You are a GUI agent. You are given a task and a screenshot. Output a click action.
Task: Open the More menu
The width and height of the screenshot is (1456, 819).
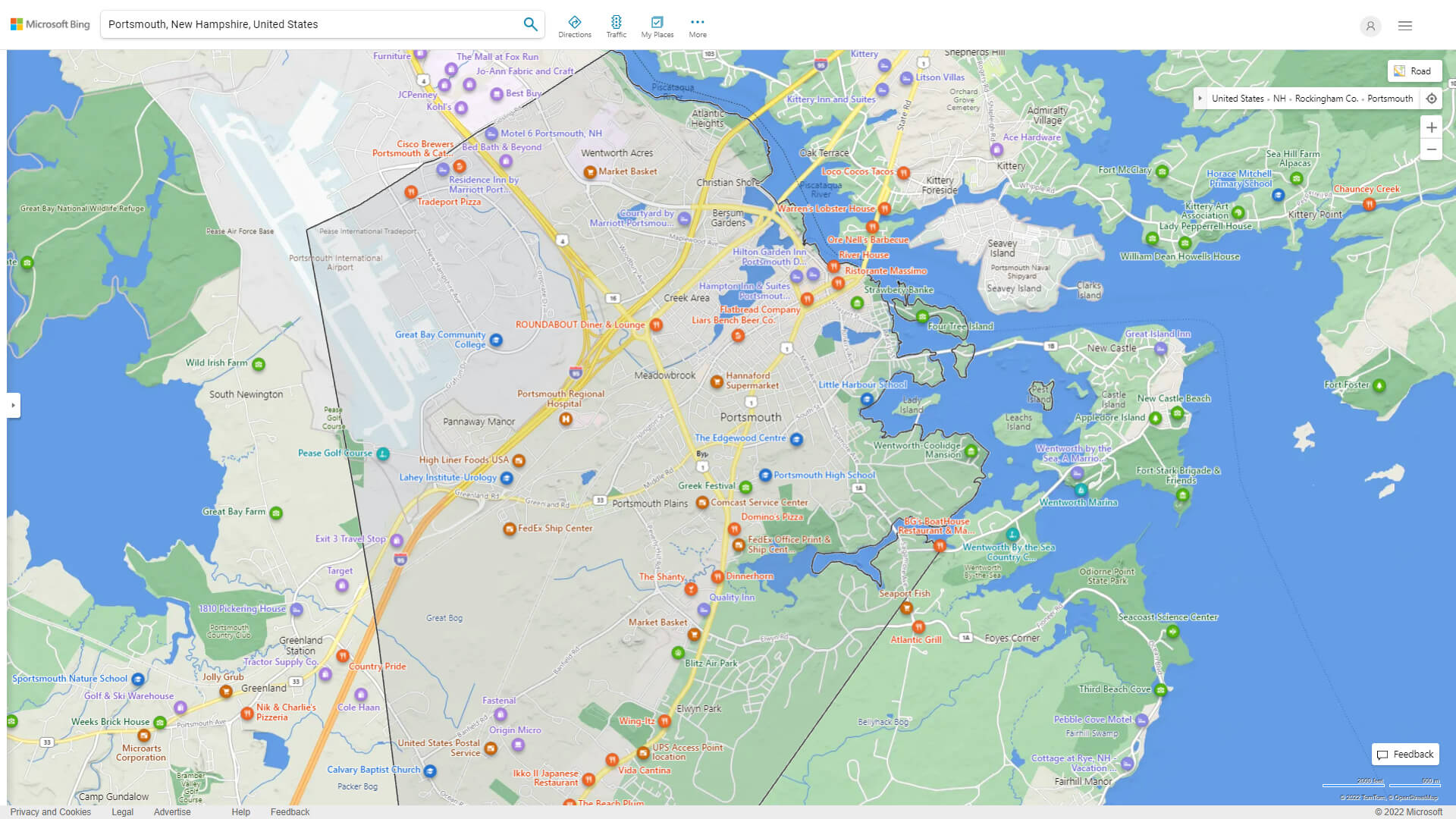click(697, 25)
